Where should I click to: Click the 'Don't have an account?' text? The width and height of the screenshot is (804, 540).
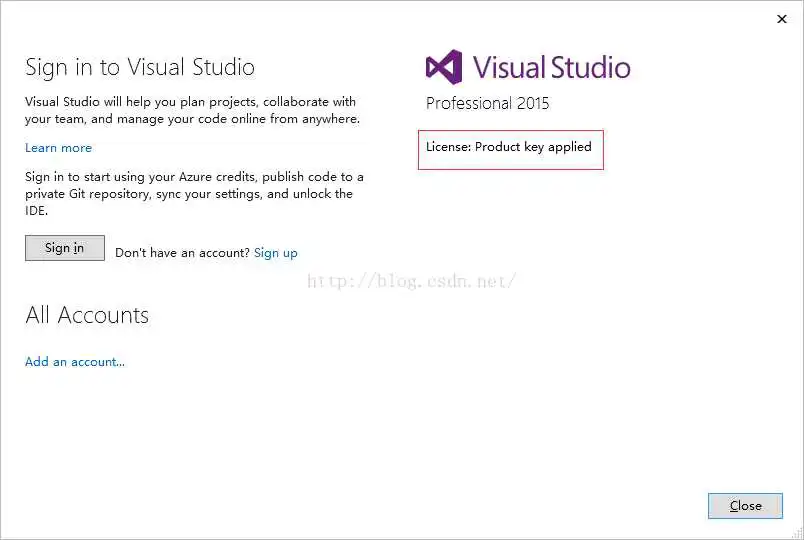[182, 253]
